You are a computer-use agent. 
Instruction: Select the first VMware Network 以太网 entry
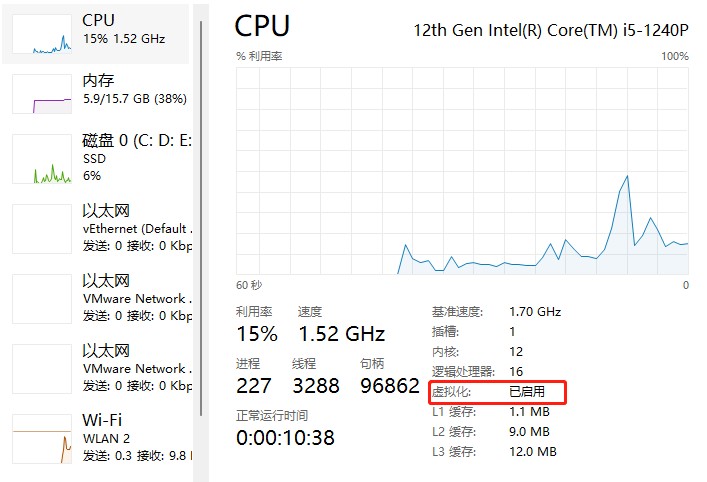[x=96, y=298]
